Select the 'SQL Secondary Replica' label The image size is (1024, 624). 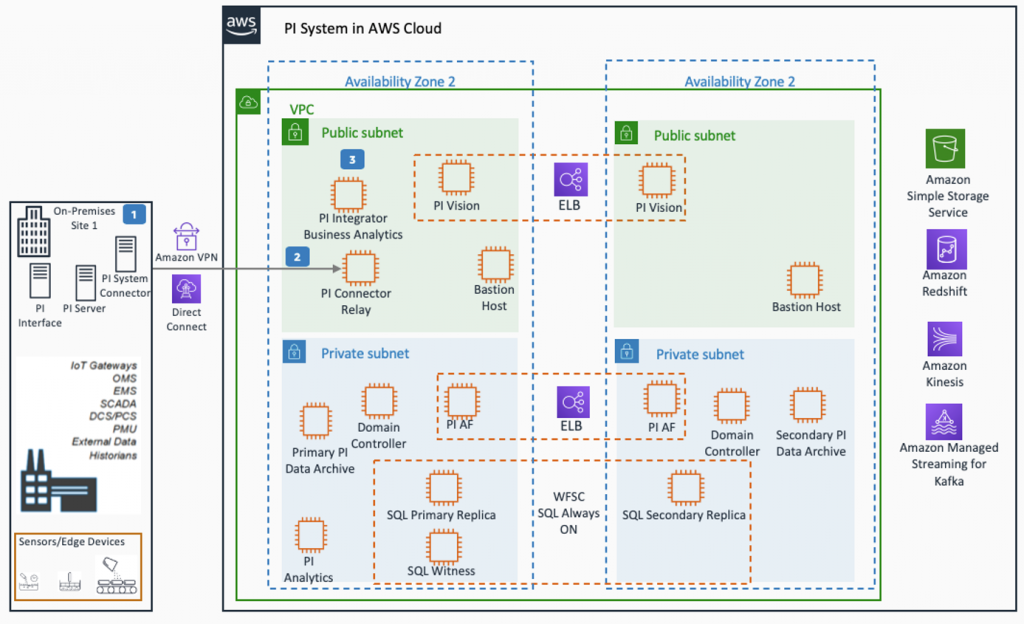pos(684,515)
